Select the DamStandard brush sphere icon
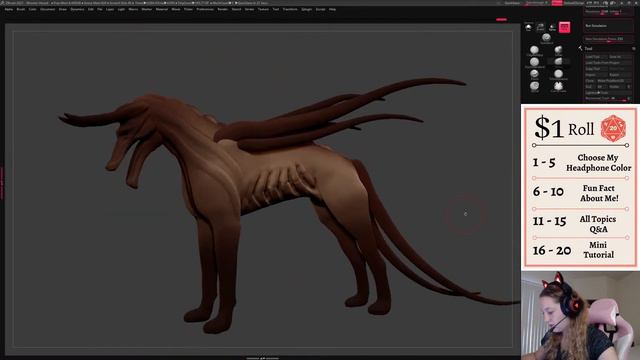This screenshot has width=640, height=360. tap(534, 62)
